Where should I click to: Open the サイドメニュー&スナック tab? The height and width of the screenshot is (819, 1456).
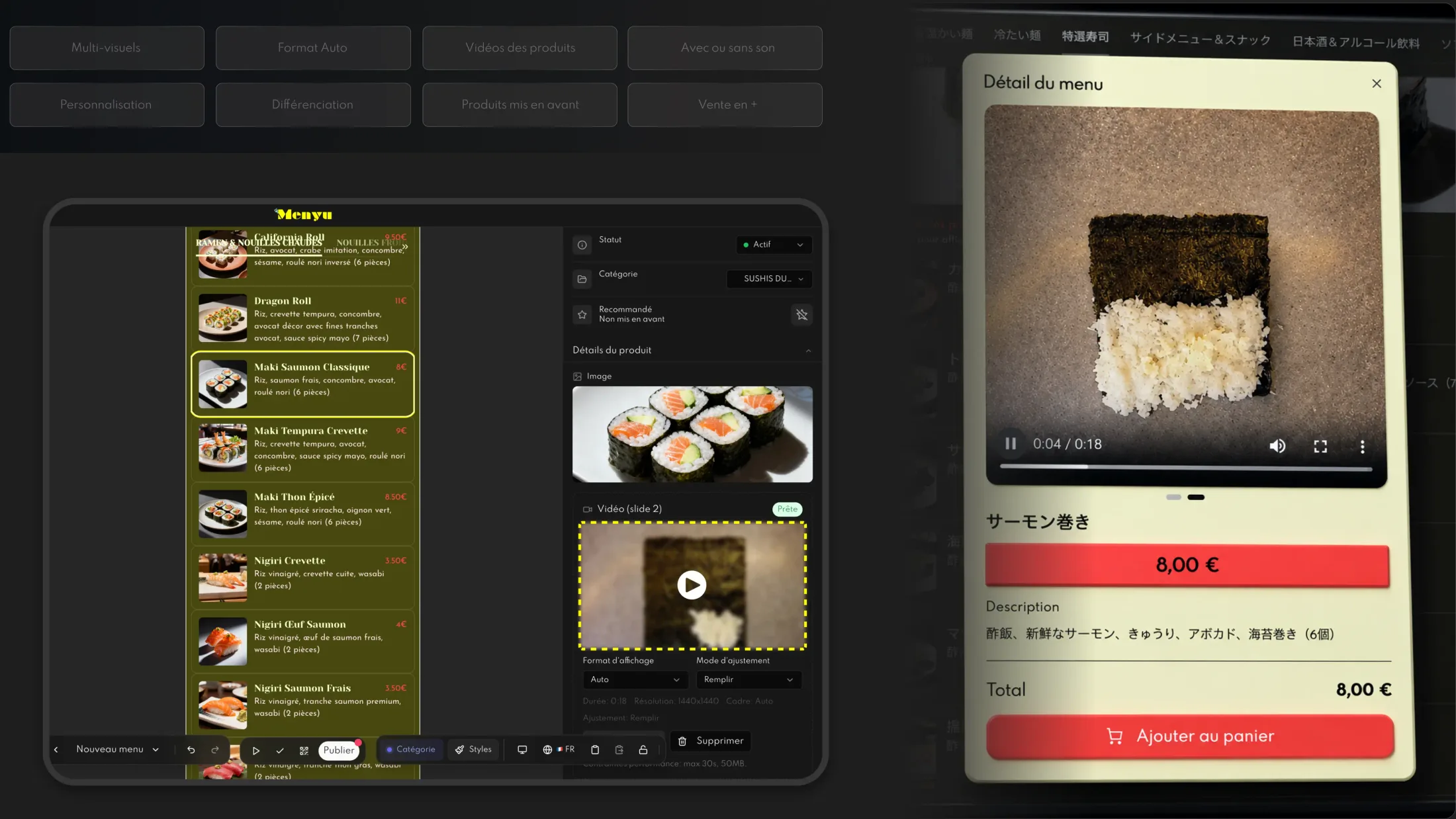tap(1201, 39)
